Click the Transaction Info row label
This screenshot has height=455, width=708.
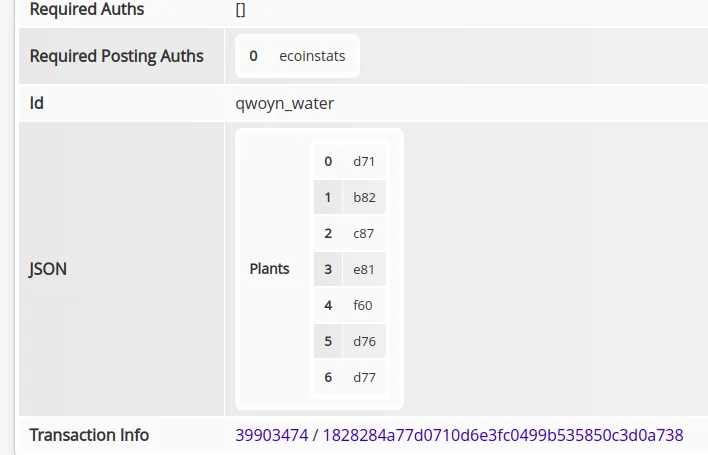tap(89, 435)
